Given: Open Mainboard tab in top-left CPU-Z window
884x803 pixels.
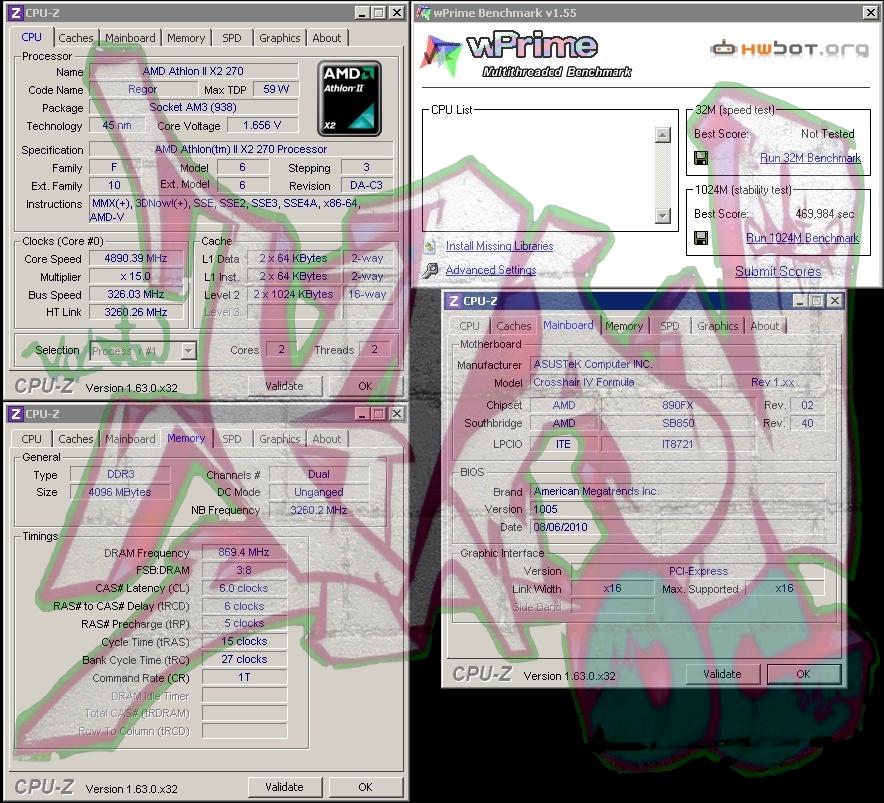Looking at the screenshot, I should [x=130, y=38].
